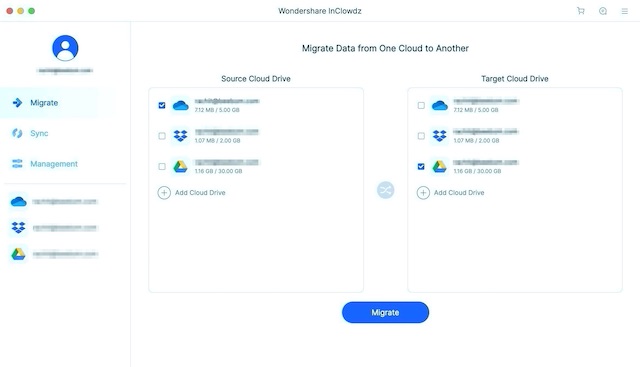
Task: Select the Dropbox account icon in sidebar
Action: [18, 227]
